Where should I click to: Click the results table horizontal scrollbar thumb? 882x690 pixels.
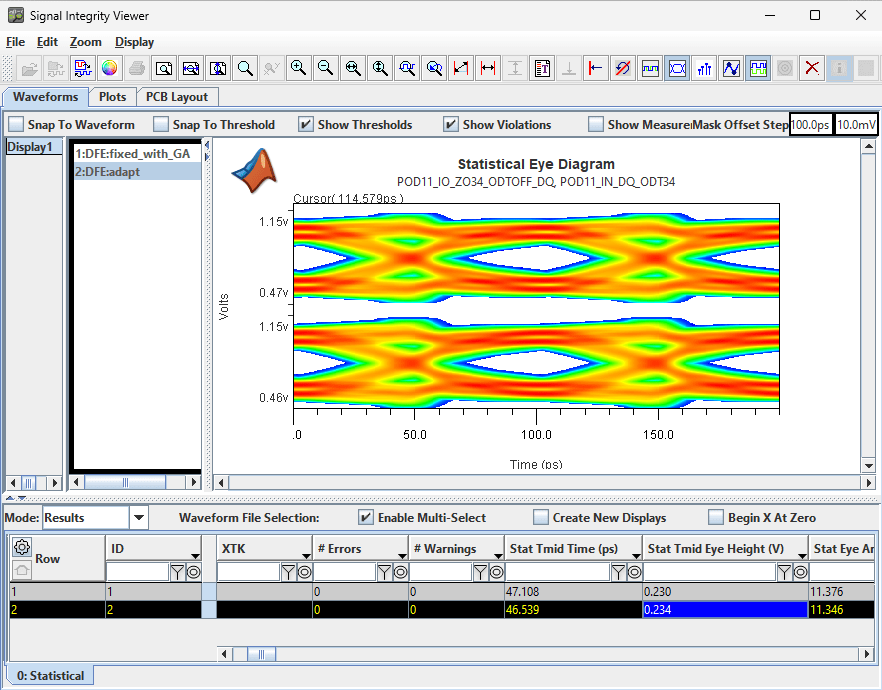261,654
